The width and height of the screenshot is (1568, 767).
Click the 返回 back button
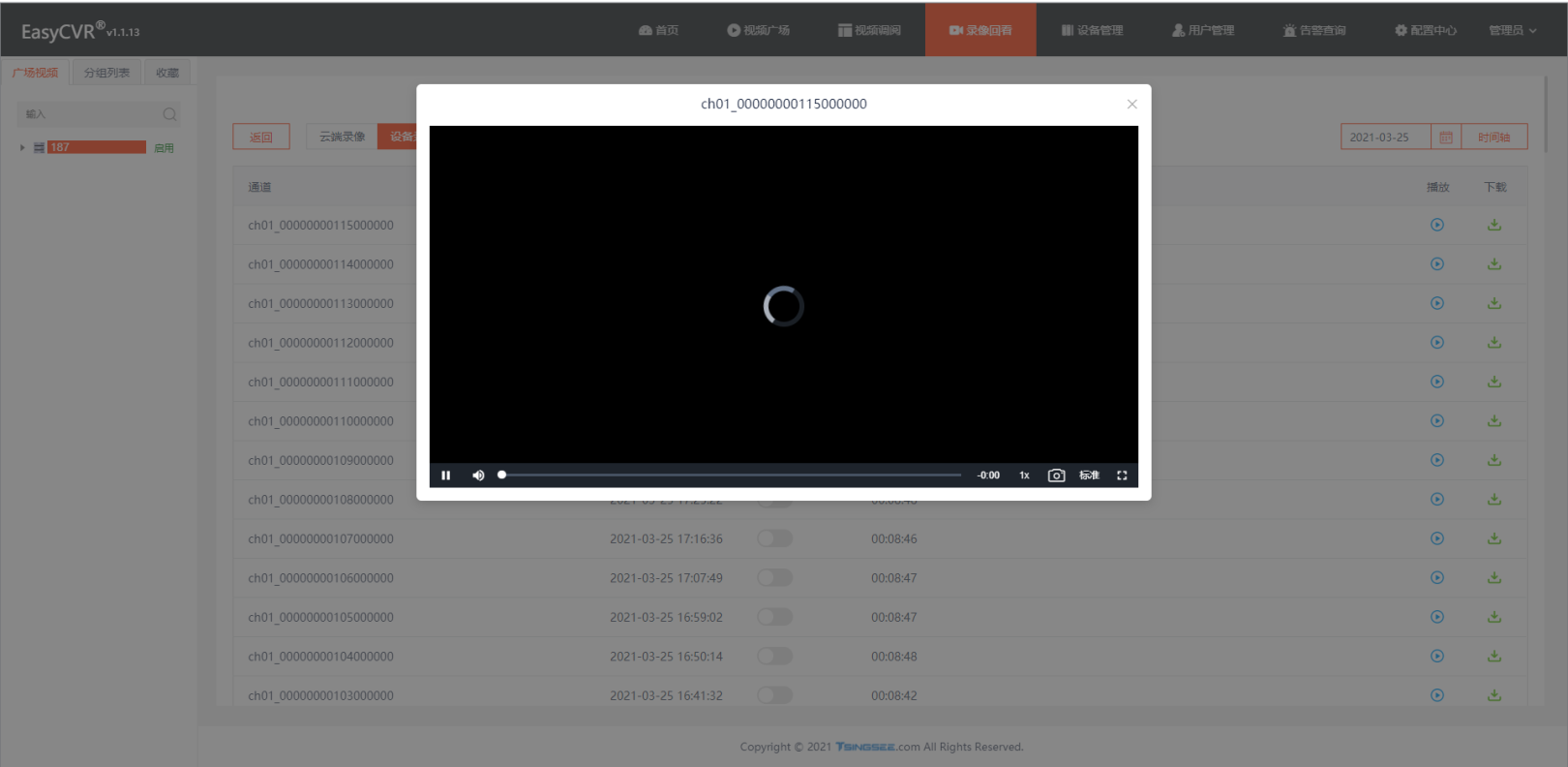(x=261, y=138)
